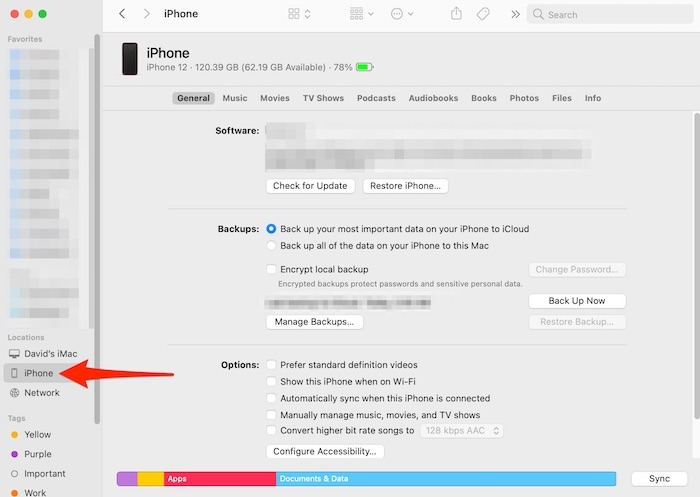Viewport: 700px width, 497px height.
Task: Open the ellipsis action menu
Action: pos(402,14)
